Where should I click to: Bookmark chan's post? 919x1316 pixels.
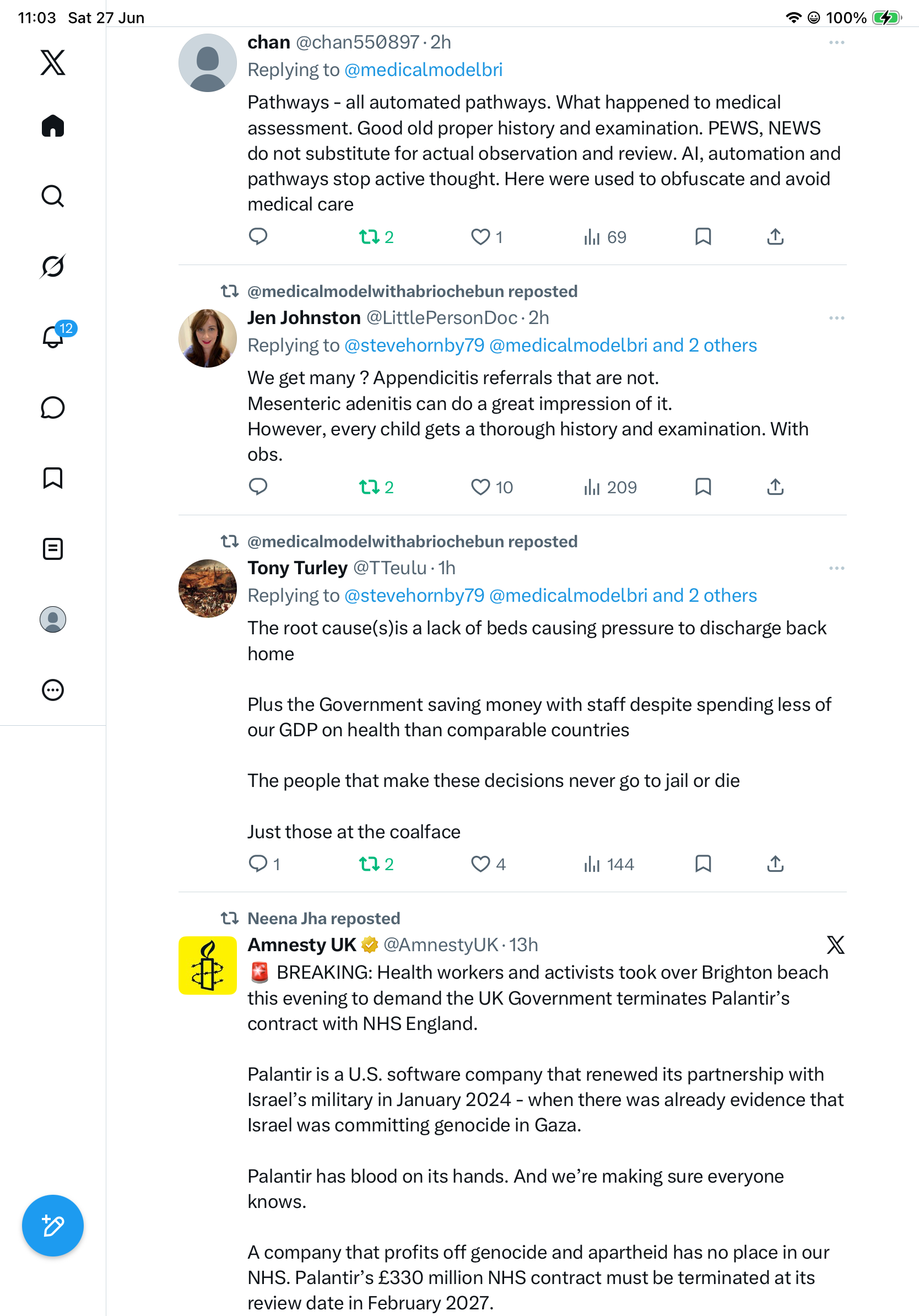coord(703,237)
